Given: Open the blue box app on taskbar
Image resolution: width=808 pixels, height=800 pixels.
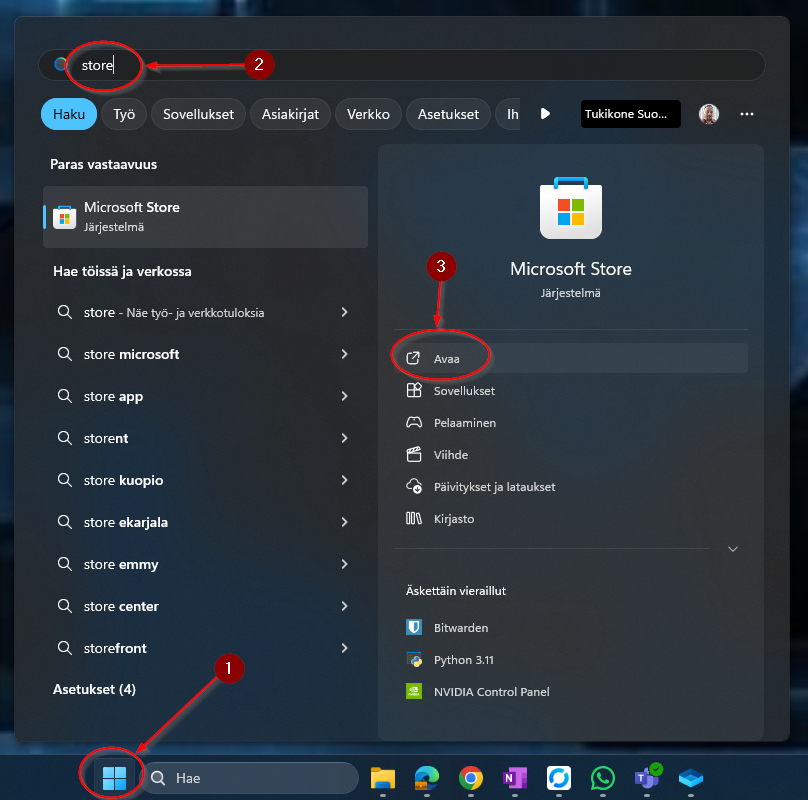Looking at the screenshot, I should (x=691, y=778).
